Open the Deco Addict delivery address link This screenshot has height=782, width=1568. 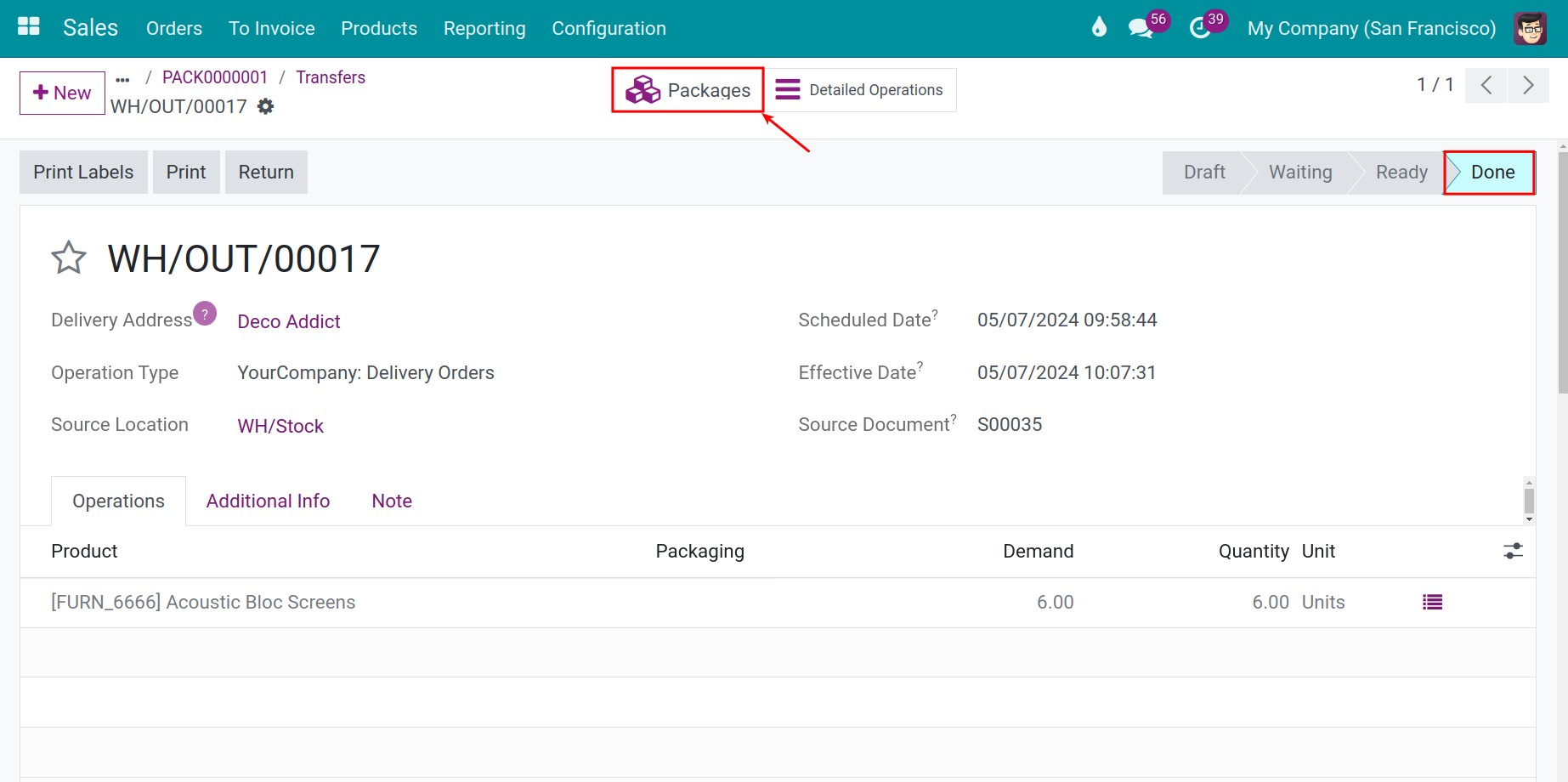coord(289,321)
